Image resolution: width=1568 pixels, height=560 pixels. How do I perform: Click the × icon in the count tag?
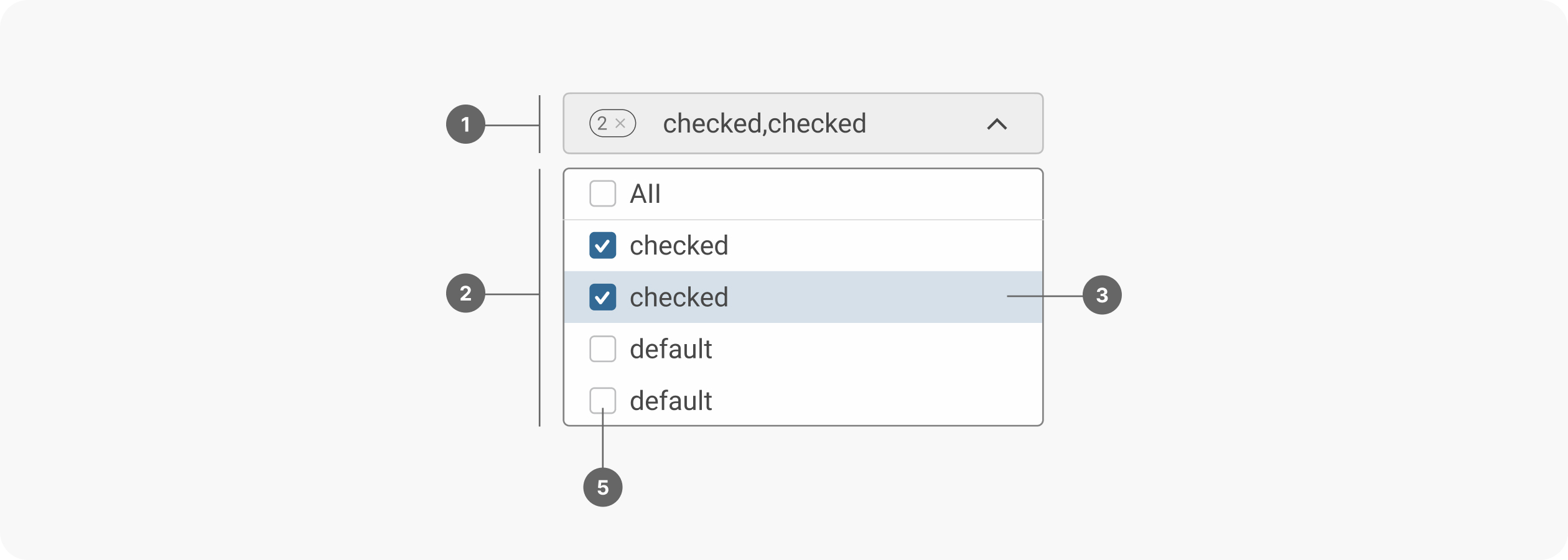(620, 123)
